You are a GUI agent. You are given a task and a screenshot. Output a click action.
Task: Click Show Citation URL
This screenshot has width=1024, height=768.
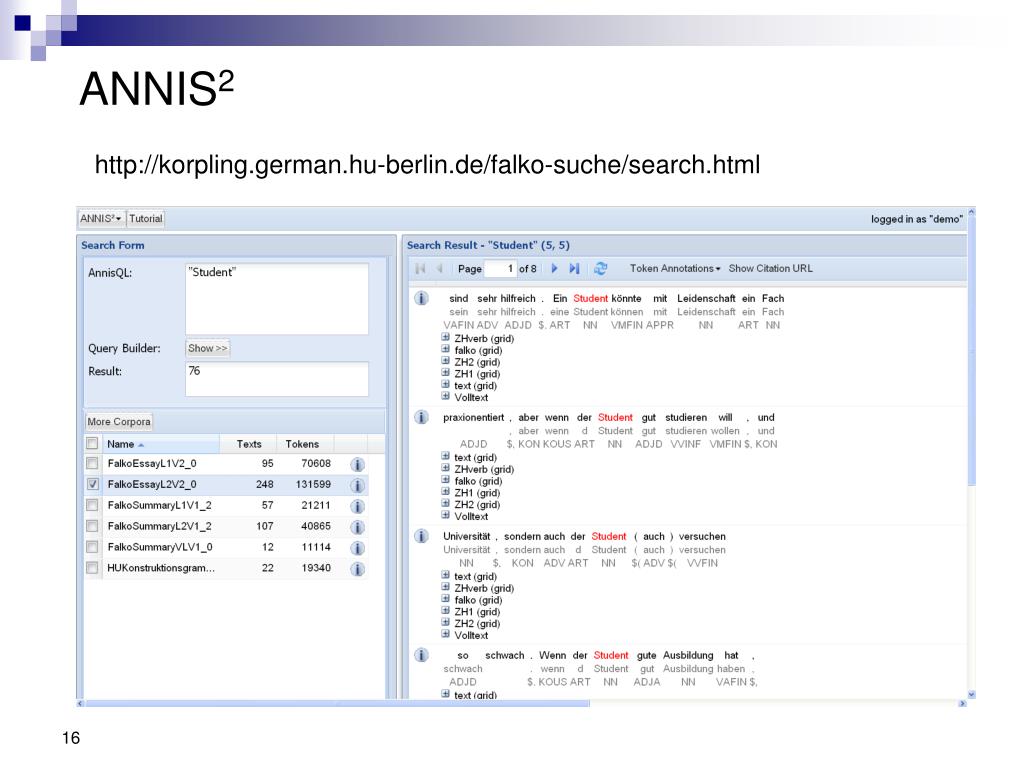tap(771, 268)
